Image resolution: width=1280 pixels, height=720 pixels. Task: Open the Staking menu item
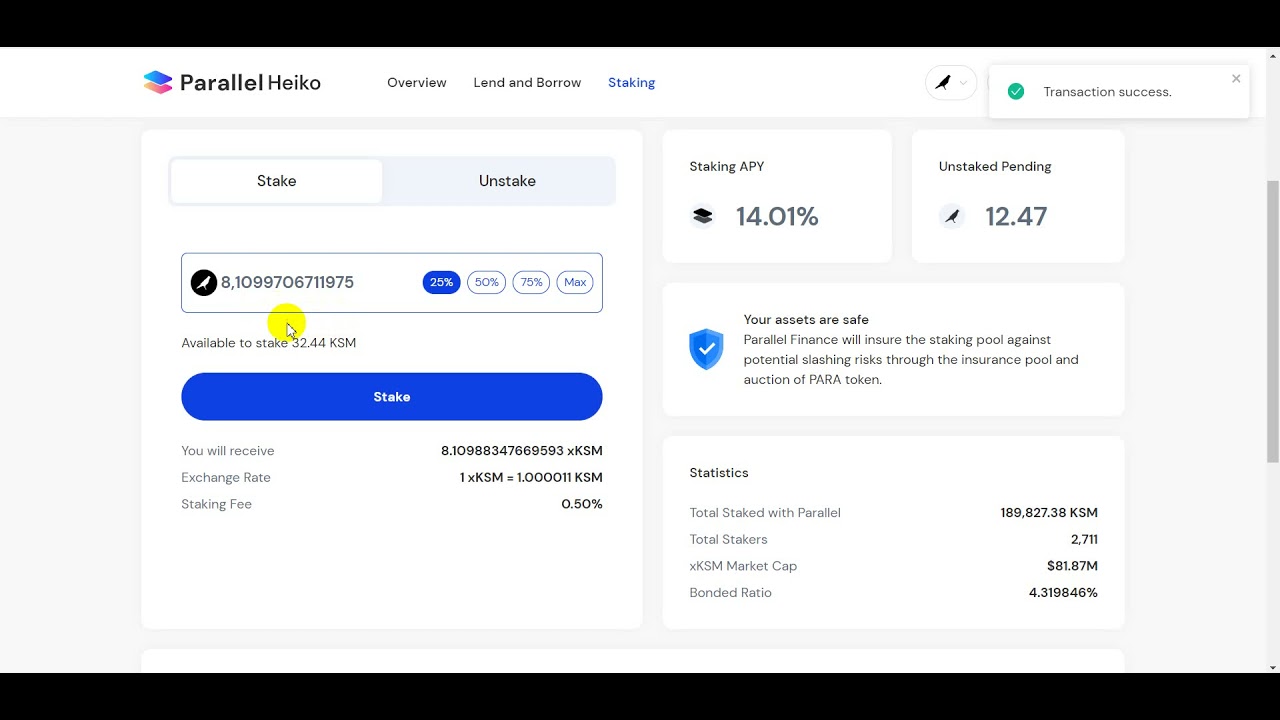pos(631,83)
